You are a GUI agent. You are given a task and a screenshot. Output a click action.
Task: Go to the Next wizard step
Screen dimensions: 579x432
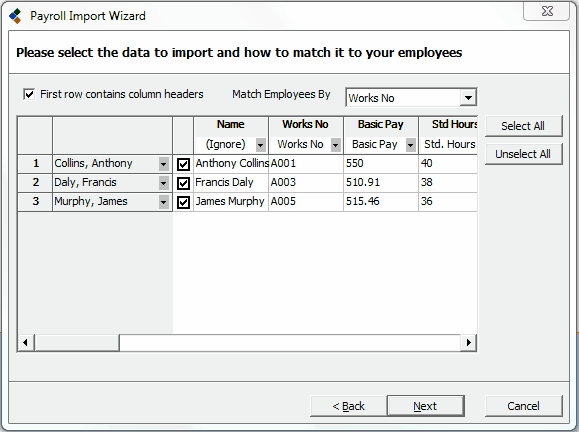click(x=425, y=406)
